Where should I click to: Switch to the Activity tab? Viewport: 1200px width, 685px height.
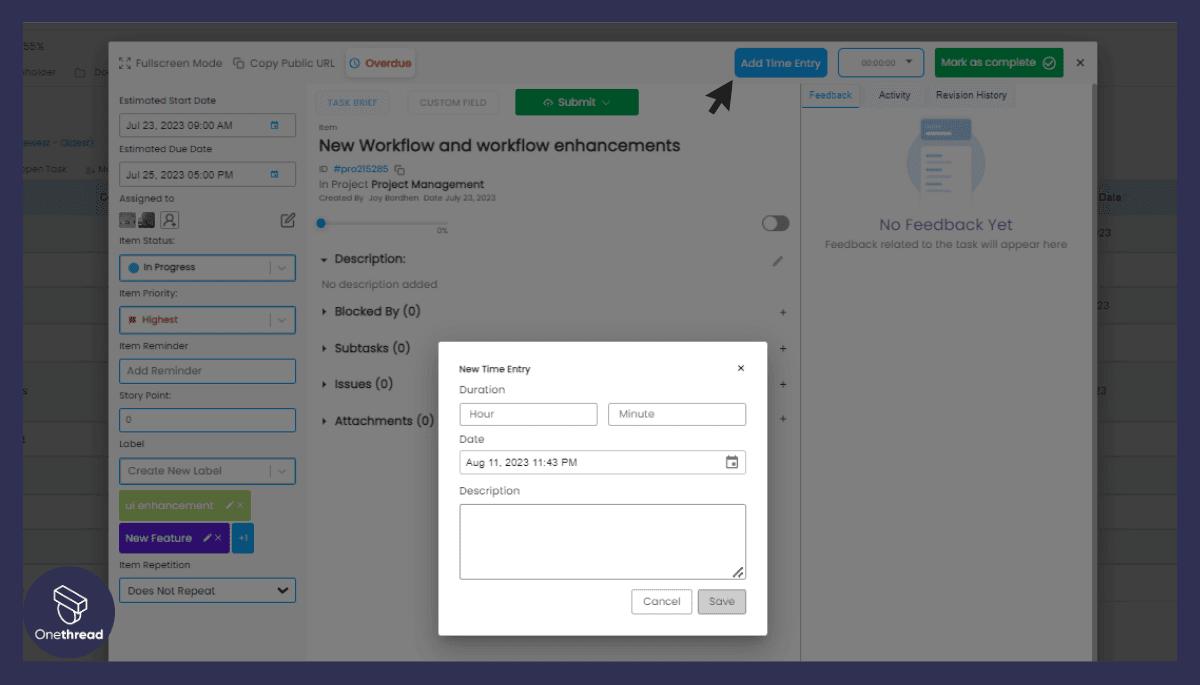pos(895,95)
